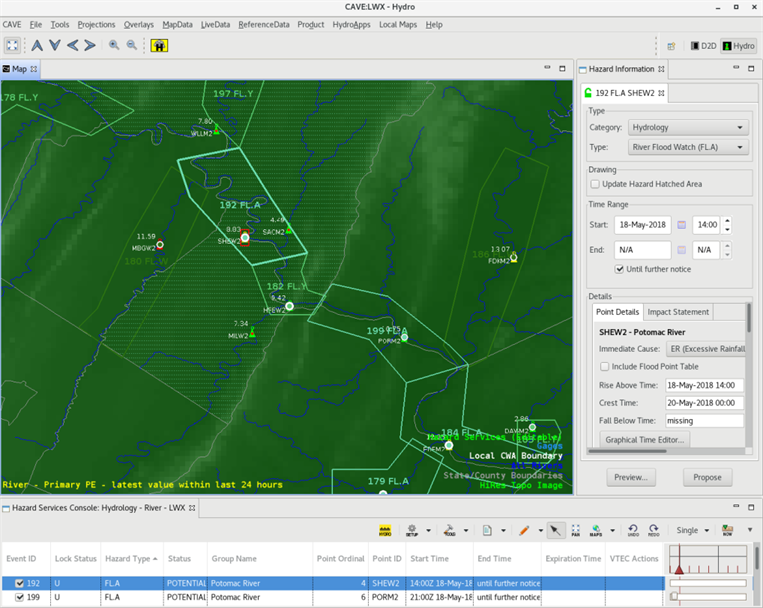The width and height of the screenshot is (763, 608).
Task: Click the event 192 time range bar
Action: tap(708, 583)
